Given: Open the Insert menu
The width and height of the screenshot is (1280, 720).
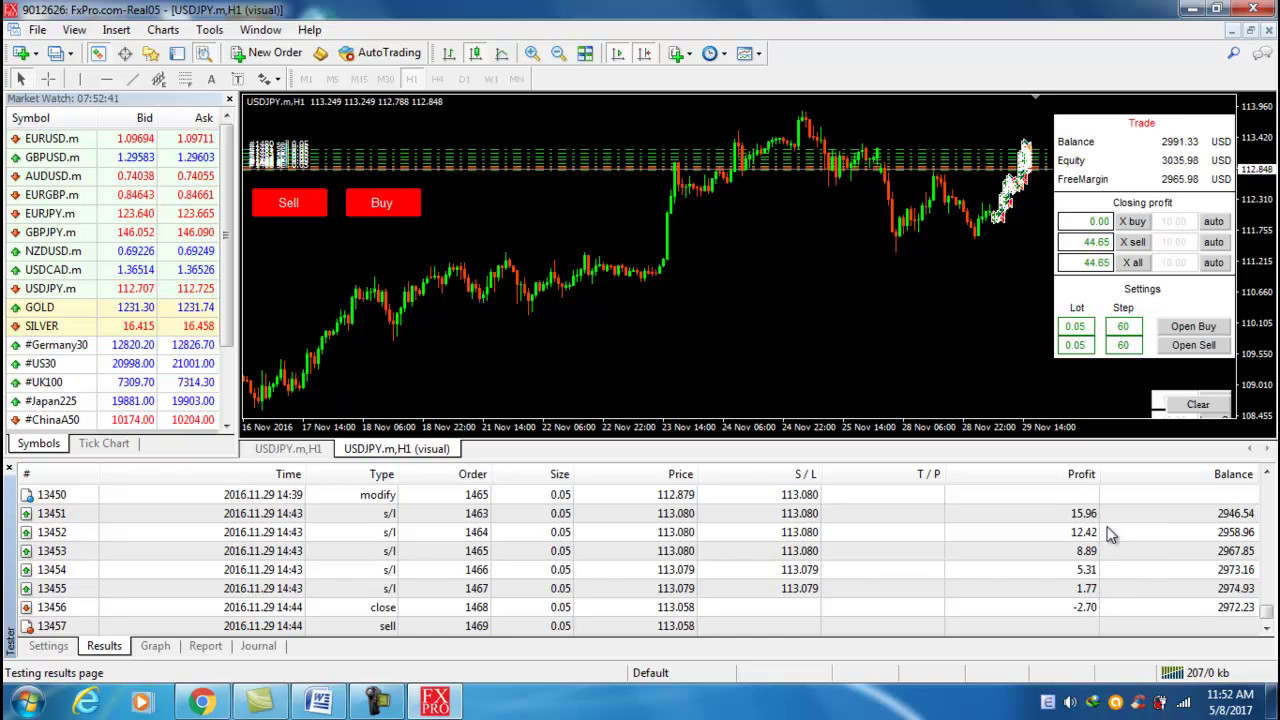Looking at the screenshot, I should tap(116, 30).
